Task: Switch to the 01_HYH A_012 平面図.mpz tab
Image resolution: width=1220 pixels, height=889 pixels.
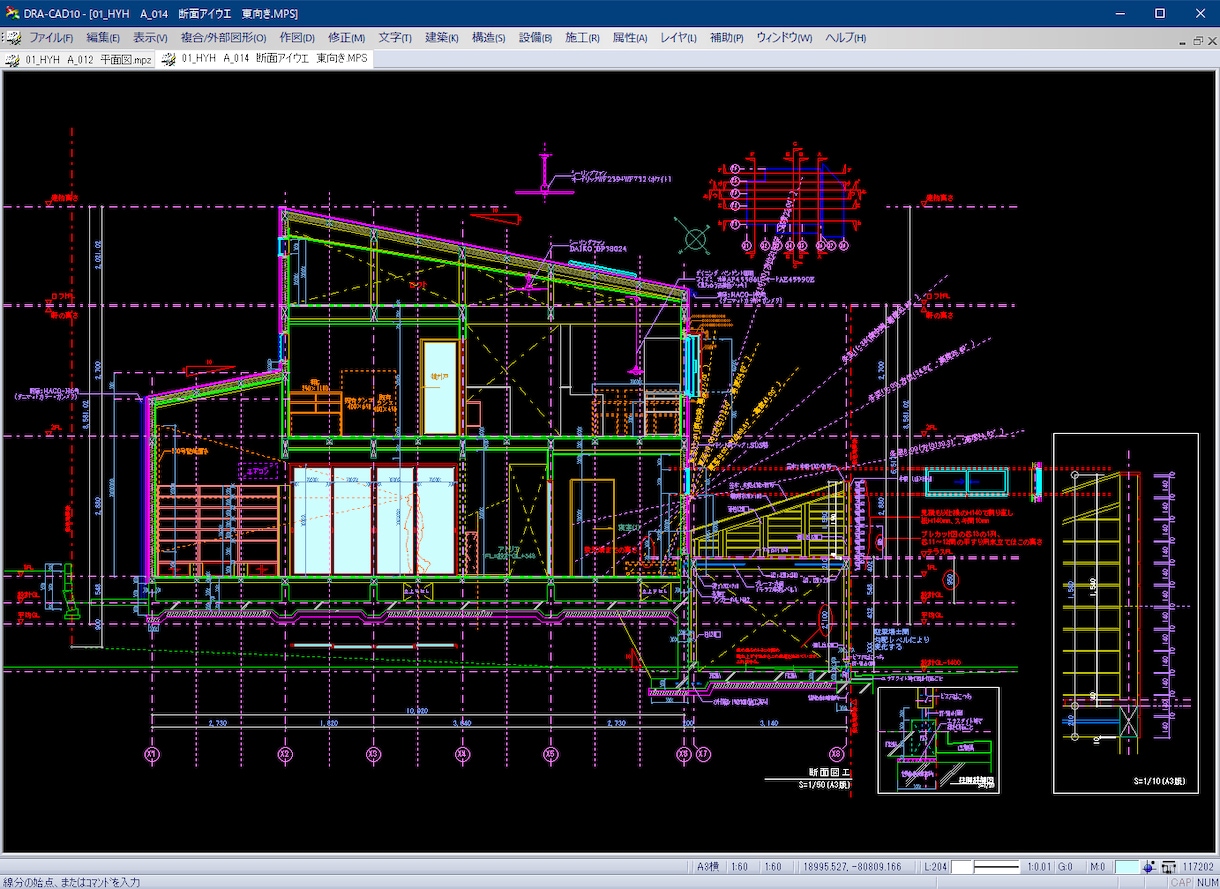Action: click(x=80, y=59)
